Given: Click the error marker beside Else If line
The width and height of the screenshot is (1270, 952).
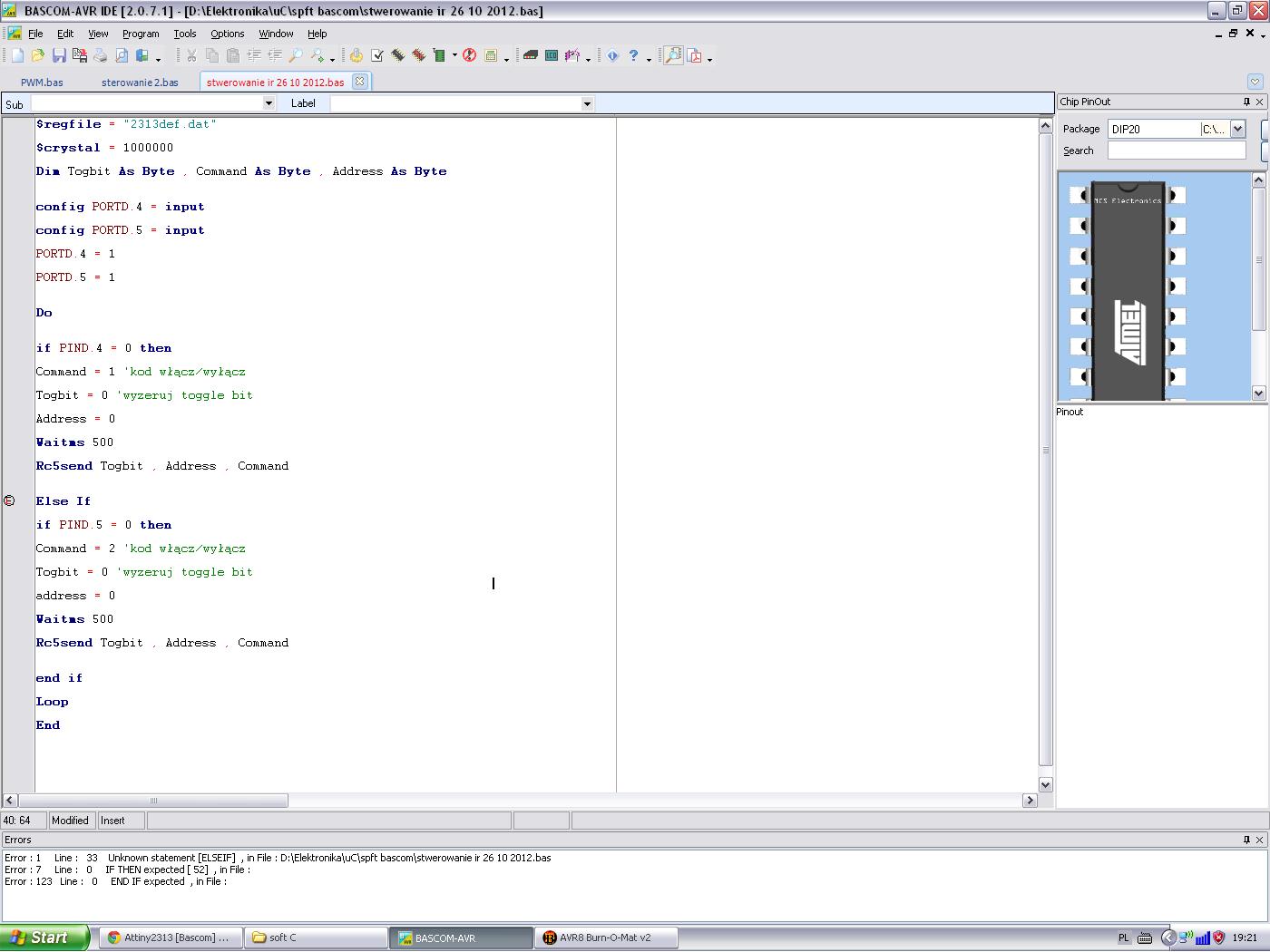Looking at the screenshot, I should [x=9, y=500].
